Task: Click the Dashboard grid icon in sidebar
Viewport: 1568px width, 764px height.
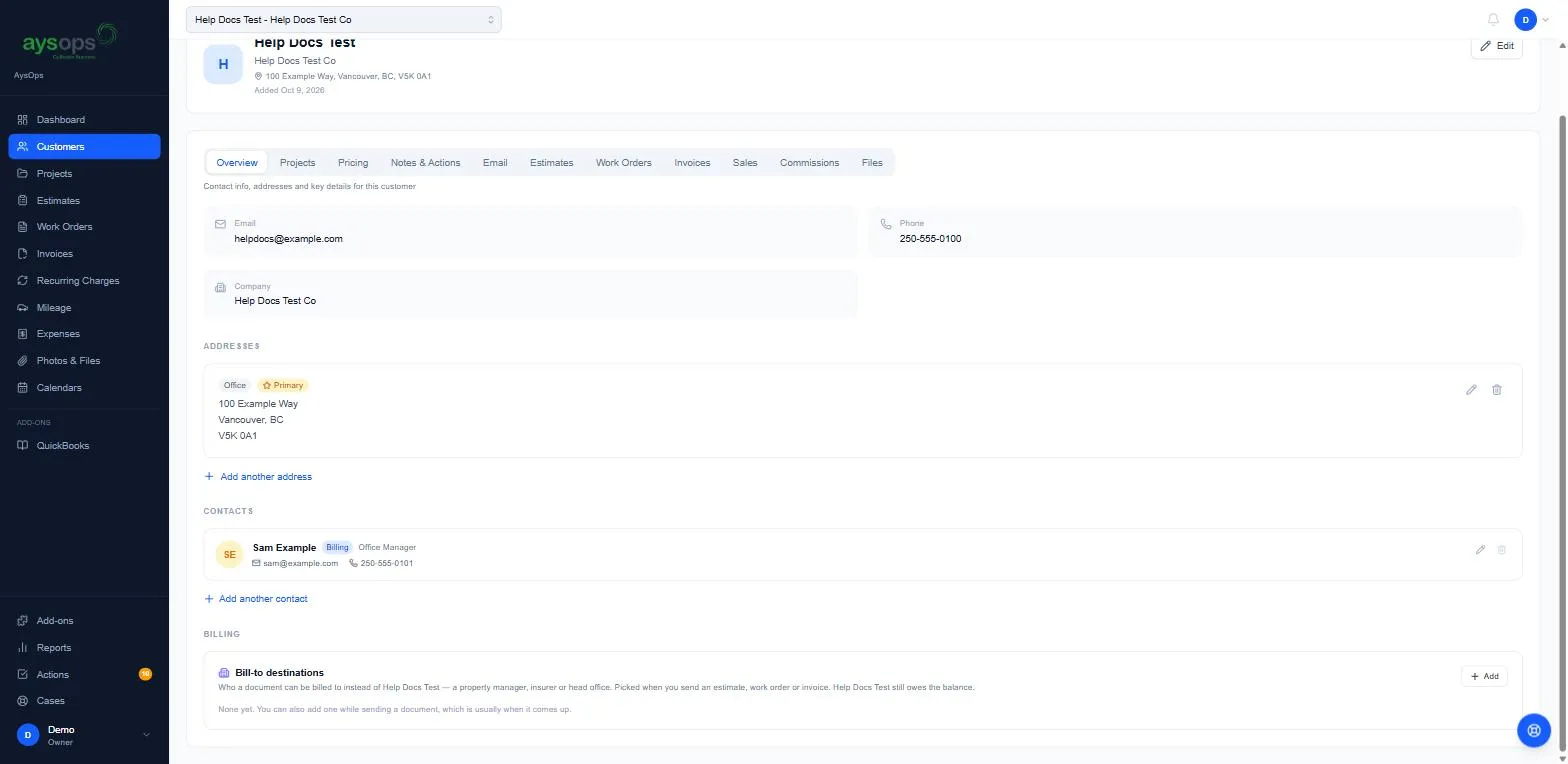Action: (x=23, y=120)
